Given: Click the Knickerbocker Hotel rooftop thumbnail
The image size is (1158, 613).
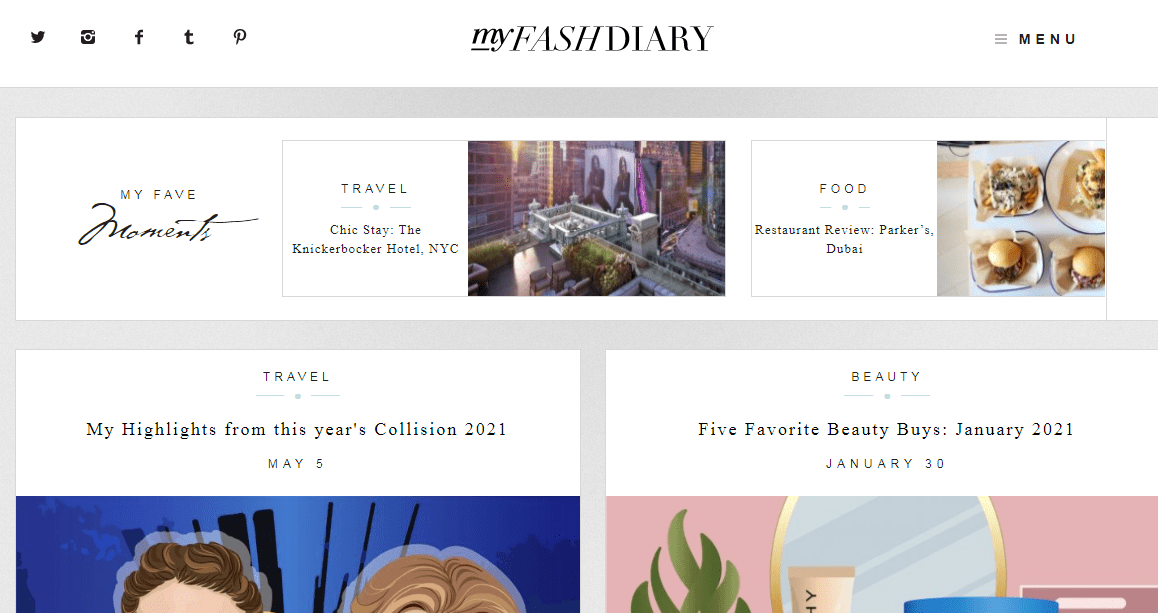Looking at the screenshot, I should (596, 219).
